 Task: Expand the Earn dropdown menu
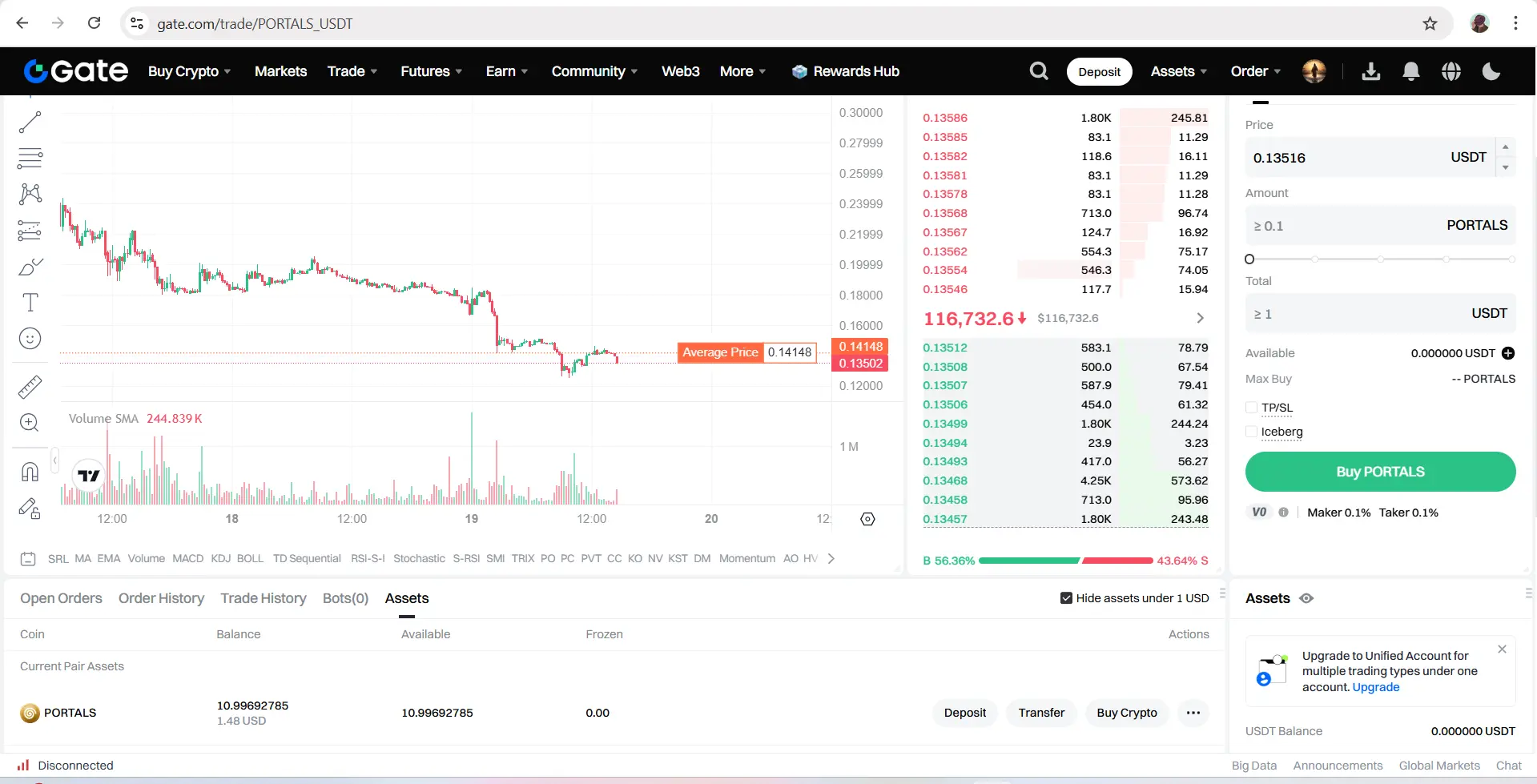coord(507,71)
